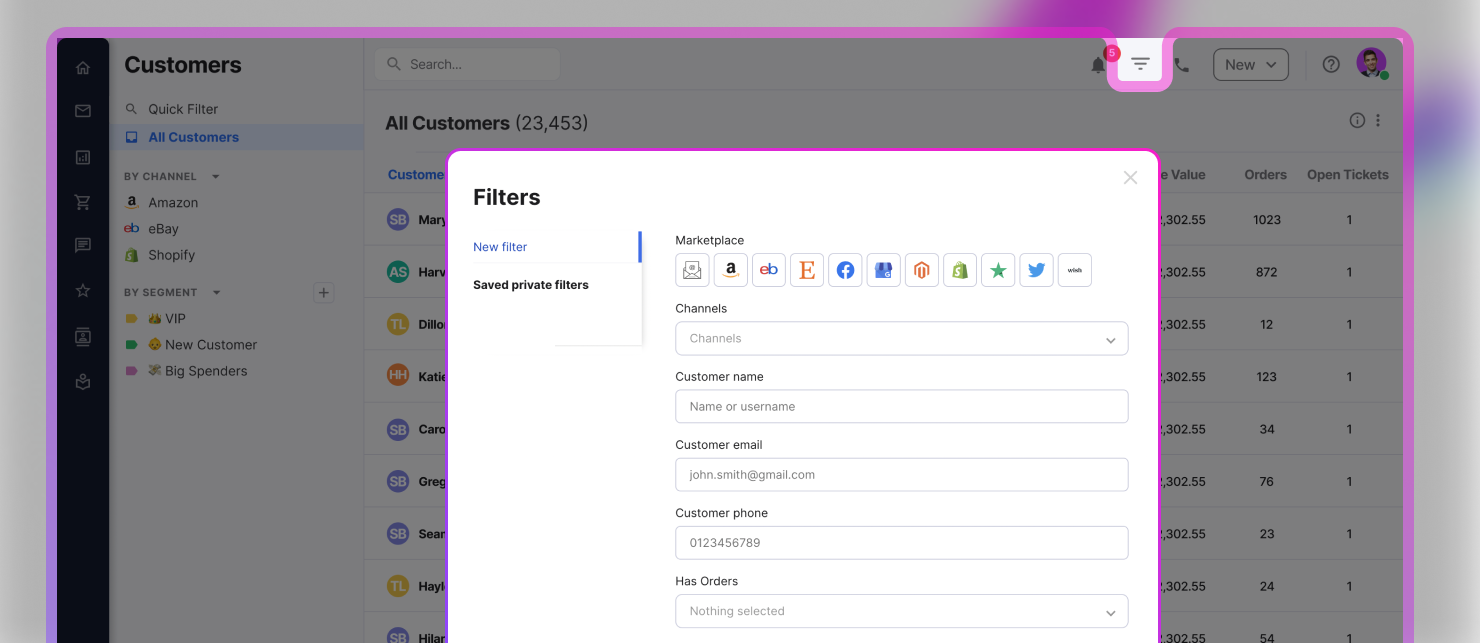Click the Customer phone input field
Image resolution: width=1480 pixels, height=643 pixels.
902,542
